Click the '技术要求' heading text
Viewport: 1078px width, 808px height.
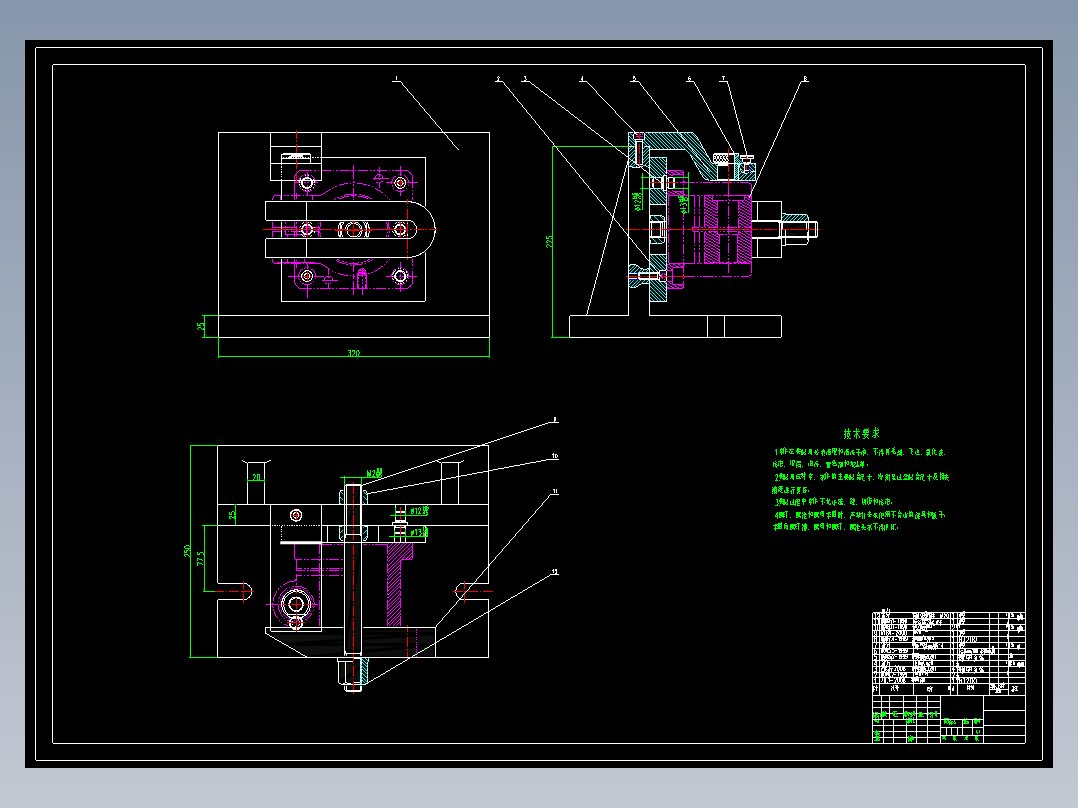click(x=861, y=433)
